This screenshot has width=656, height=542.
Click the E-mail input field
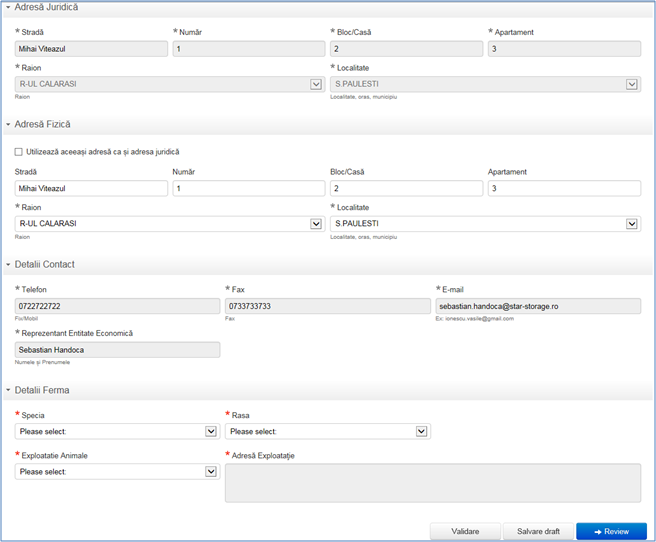pyautogui.click(x=538, y=306)
